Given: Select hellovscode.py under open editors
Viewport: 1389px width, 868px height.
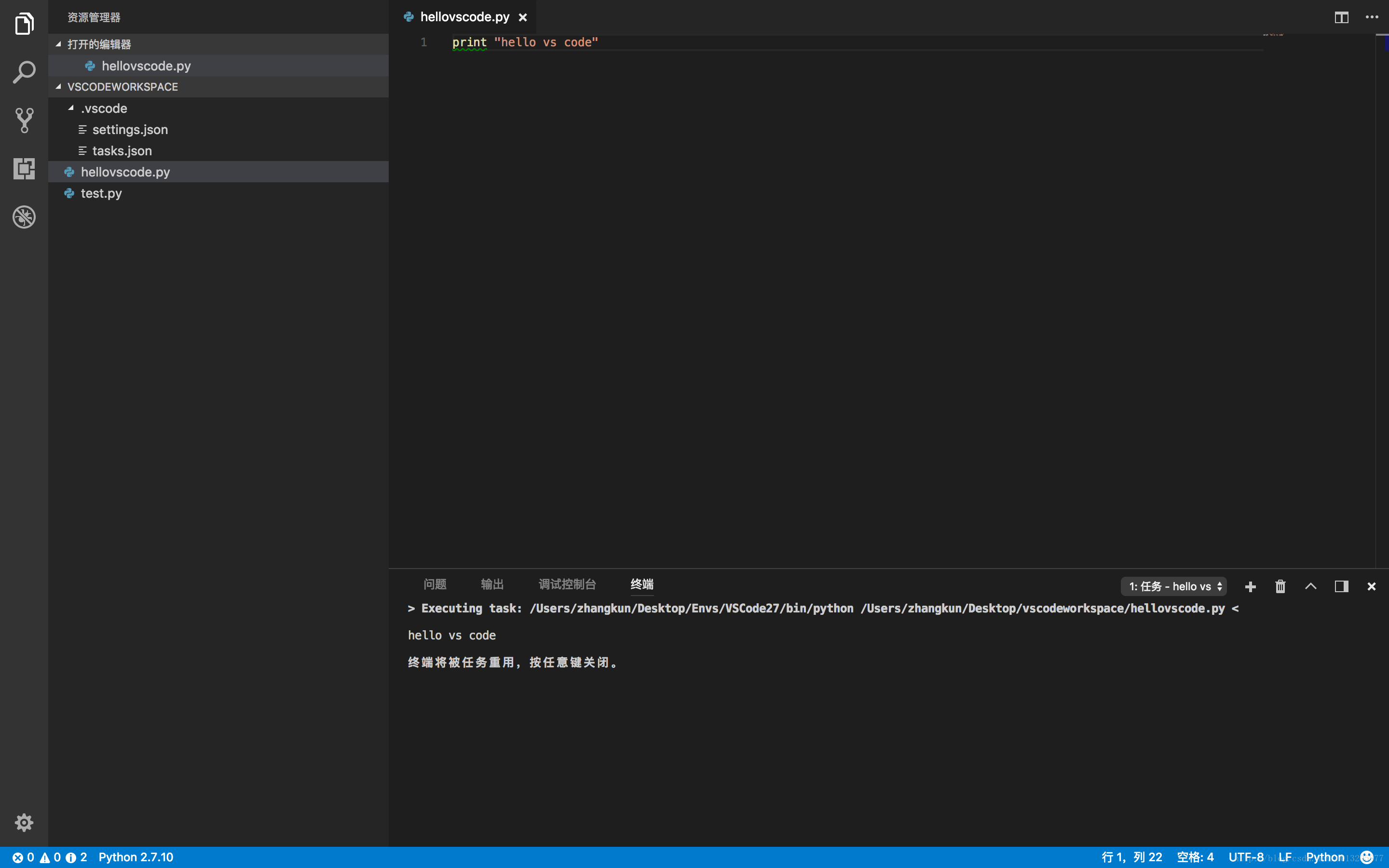Looking at the screenshot, I should [x=218, y=66].
